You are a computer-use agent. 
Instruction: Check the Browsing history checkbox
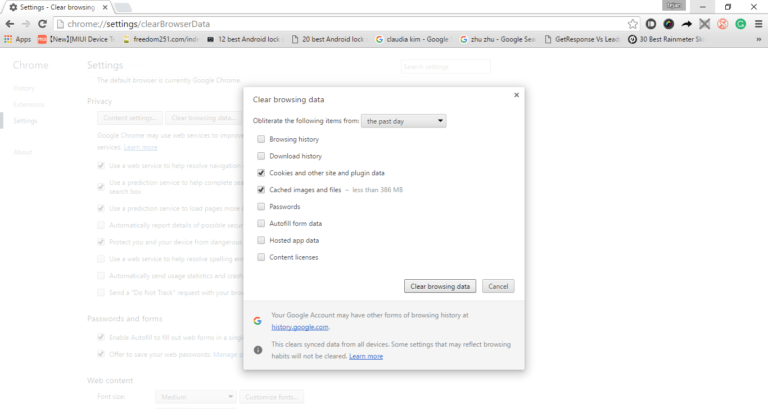click(x=261, y=139)
